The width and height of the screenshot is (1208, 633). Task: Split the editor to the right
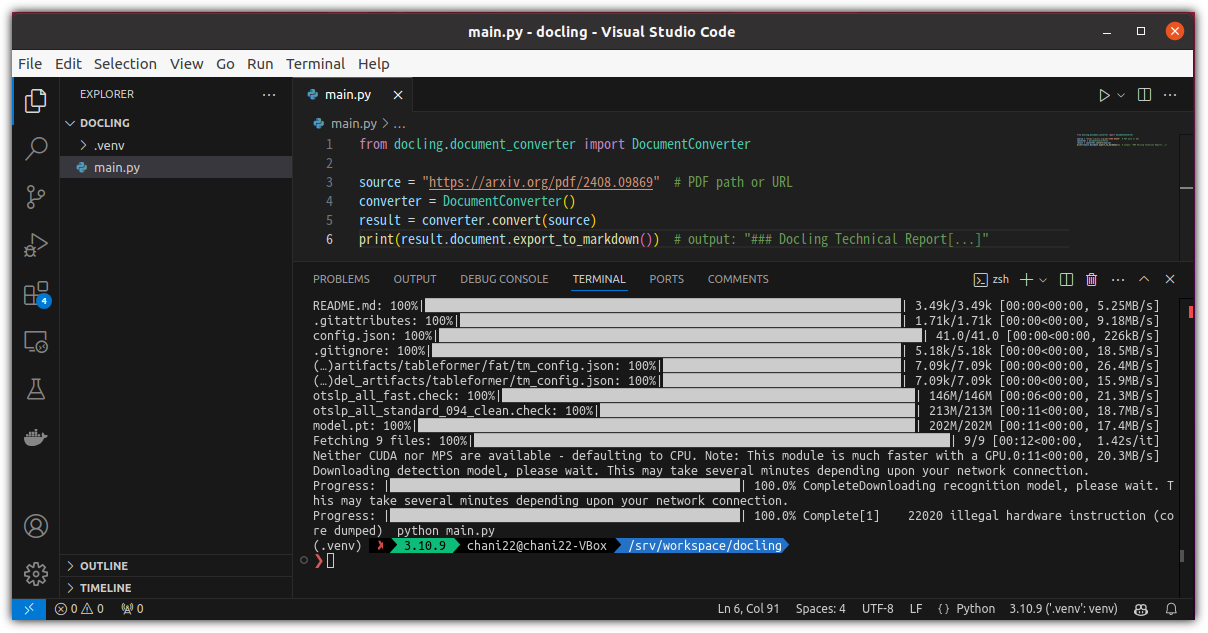1144,95
